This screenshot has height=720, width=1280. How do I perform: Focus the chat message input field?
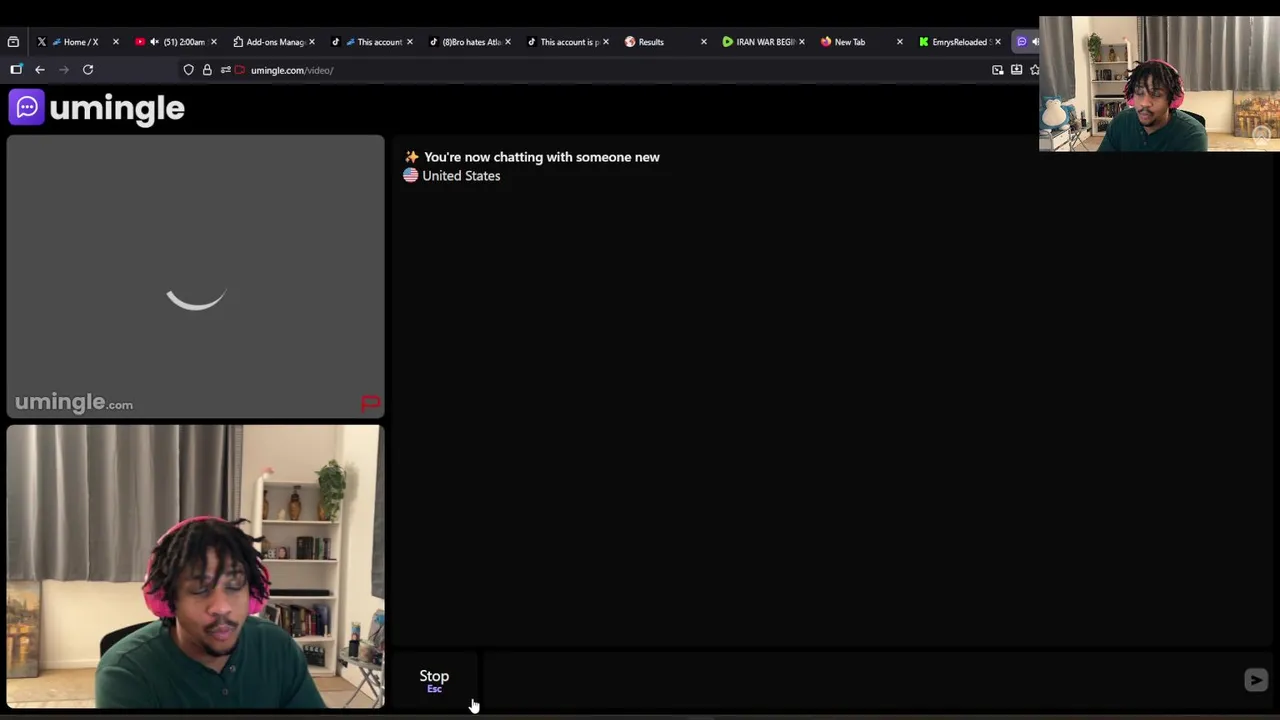point(860,680)
